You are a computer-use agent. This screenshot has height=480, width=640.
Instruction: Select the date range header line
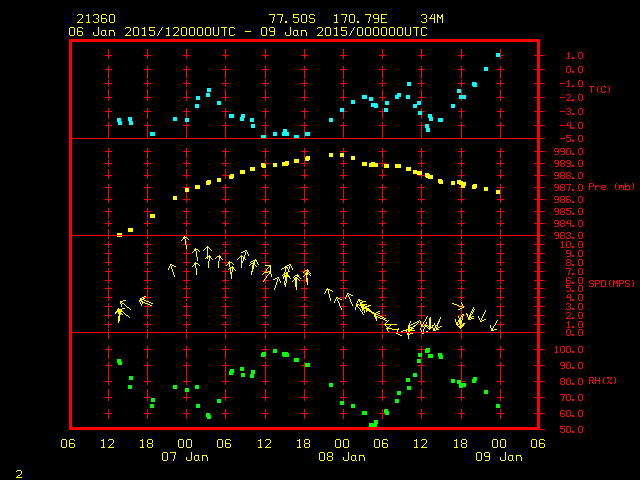click(247, 31)
